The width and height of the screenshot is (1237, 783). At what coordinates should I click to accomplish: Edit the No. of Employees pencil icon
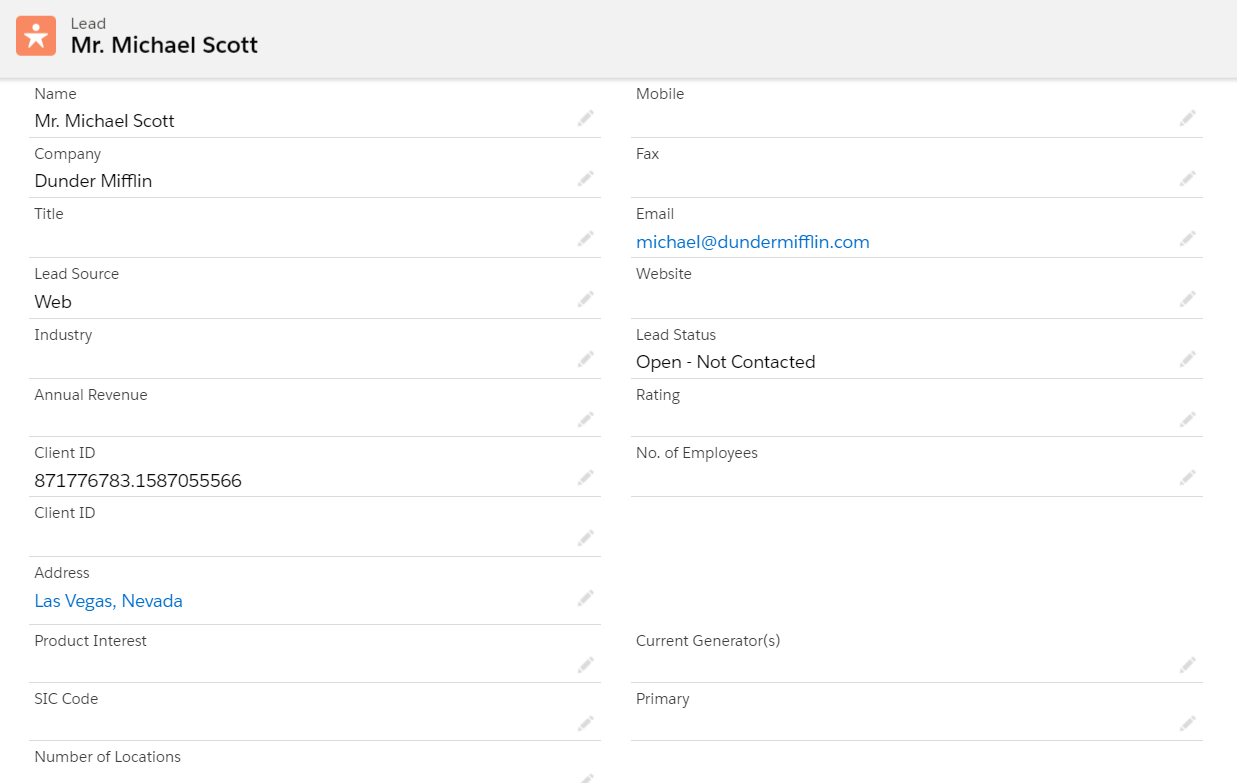(1188, 477)
